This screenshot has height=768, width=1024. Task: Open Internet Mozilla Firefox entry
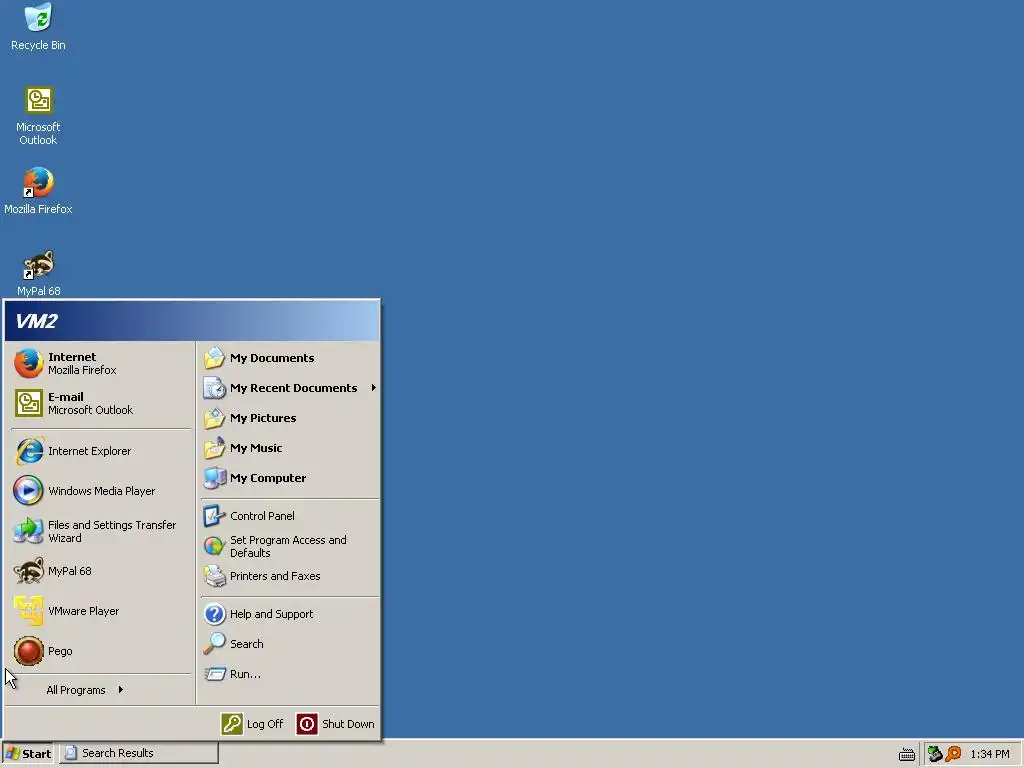101,363
